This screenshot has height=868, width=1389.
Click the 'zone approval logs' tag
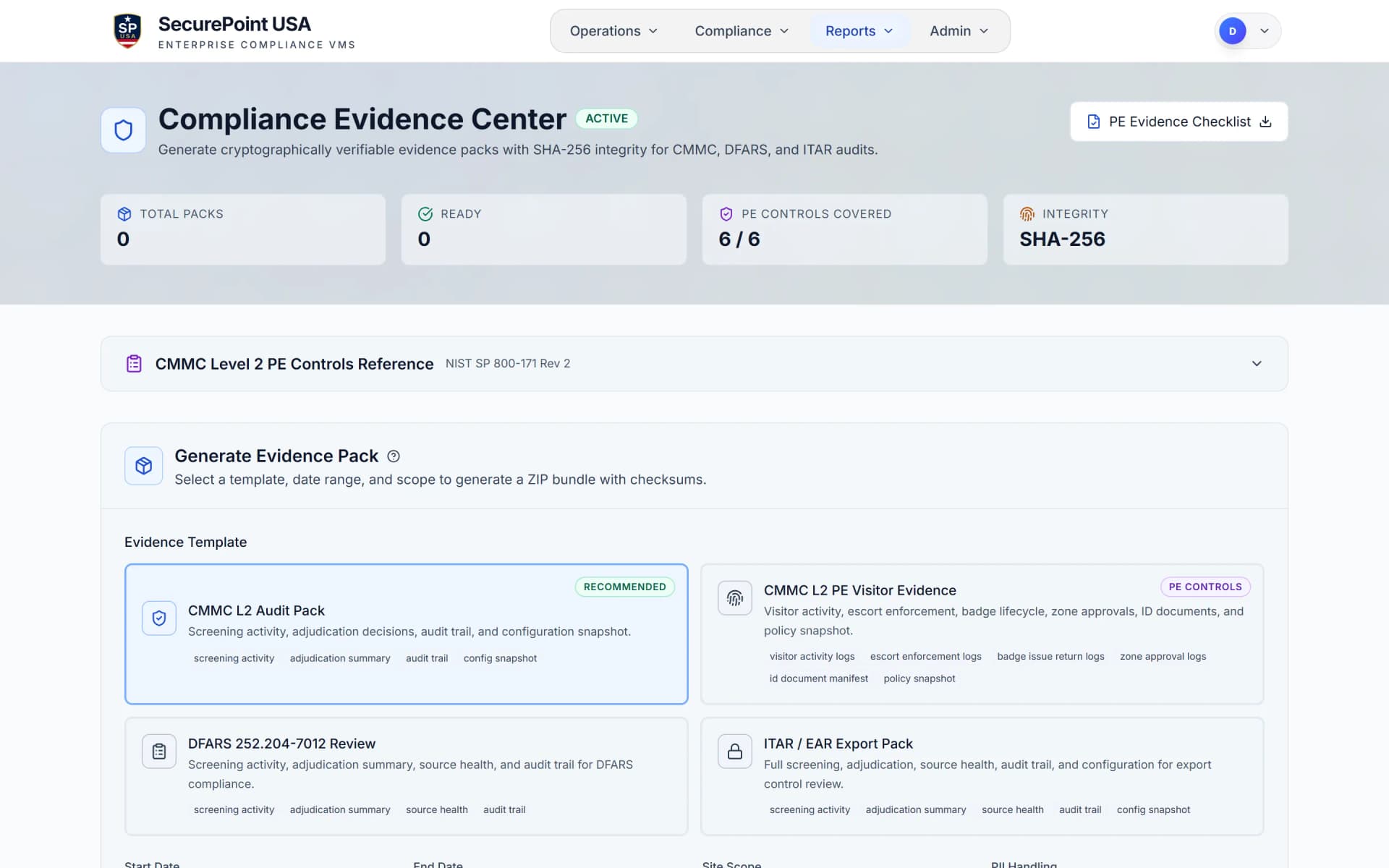[x=1163, y=656]
